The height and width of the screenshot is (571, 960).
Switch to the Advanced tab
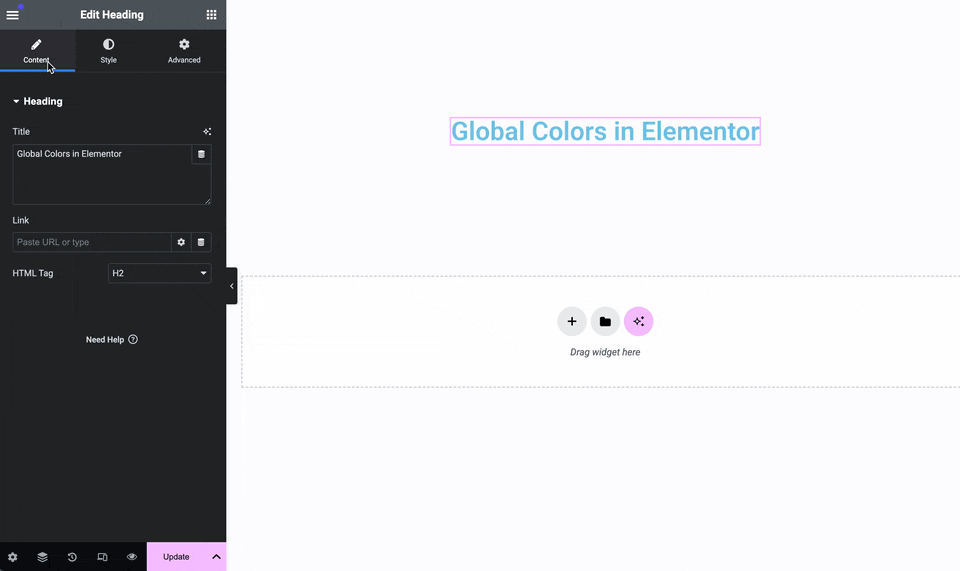(184, 51)
